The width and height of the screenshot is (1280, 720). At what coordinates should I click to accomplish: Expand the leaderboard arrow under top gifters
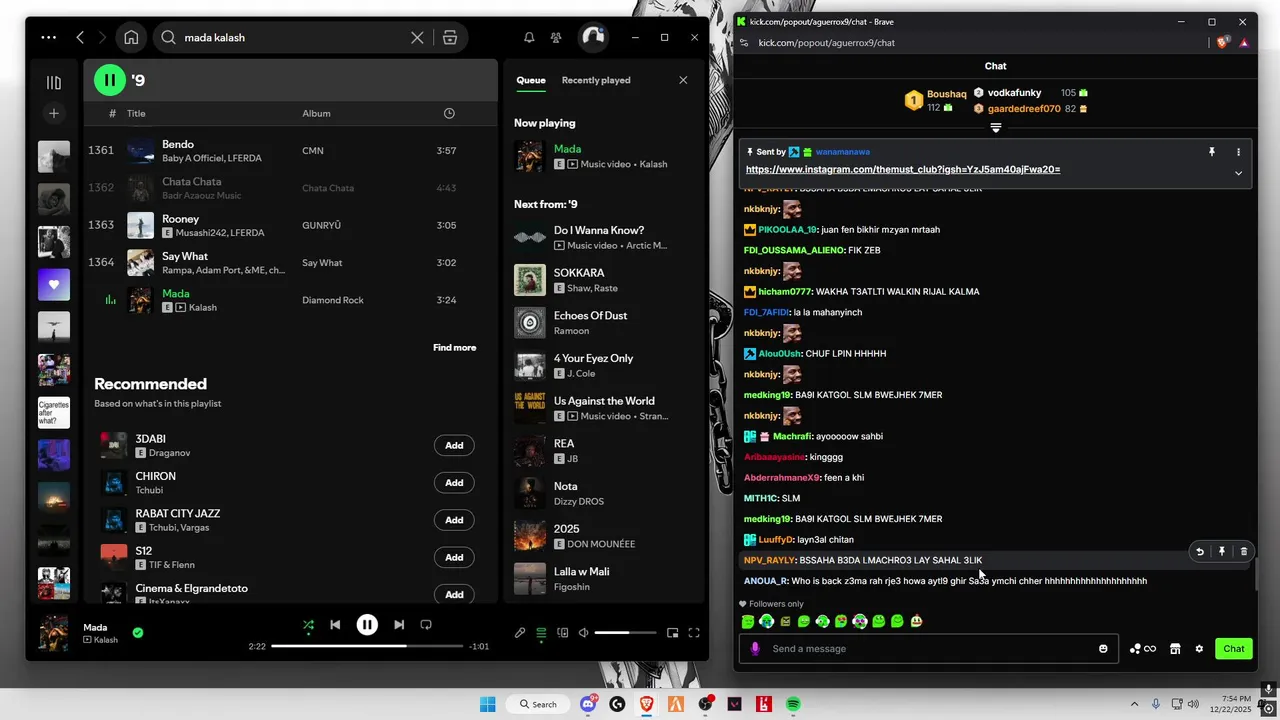pyautogui.click(x=995, y=128)
